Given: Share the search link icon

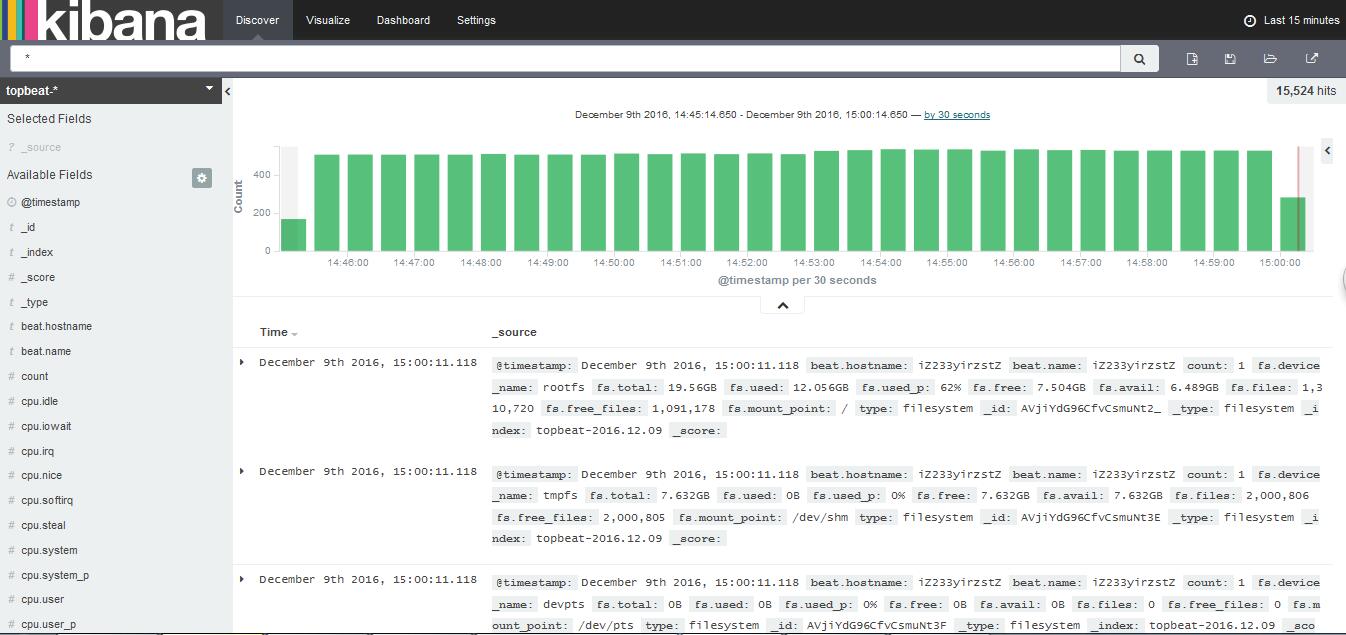Looking at the screenshot, I should (x=1311, y=59).
